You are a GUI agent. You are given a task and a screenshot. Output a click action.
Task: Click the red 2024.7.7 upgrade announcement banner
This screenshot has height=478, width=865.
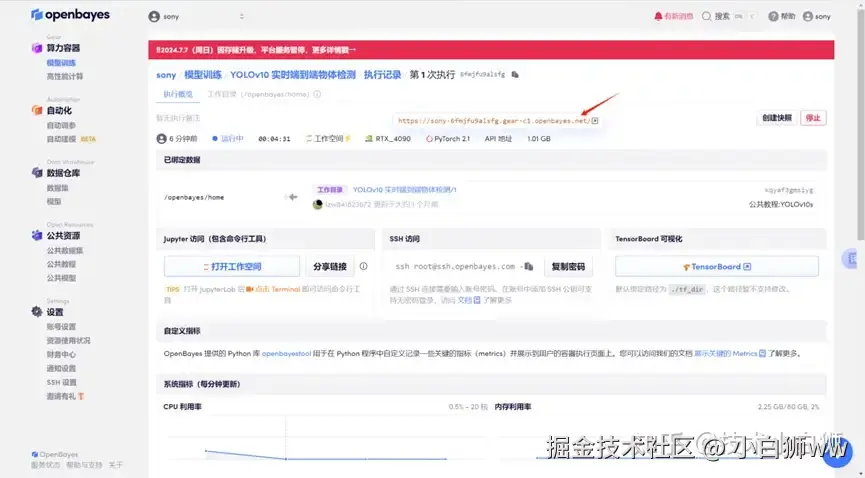(491, 50)
